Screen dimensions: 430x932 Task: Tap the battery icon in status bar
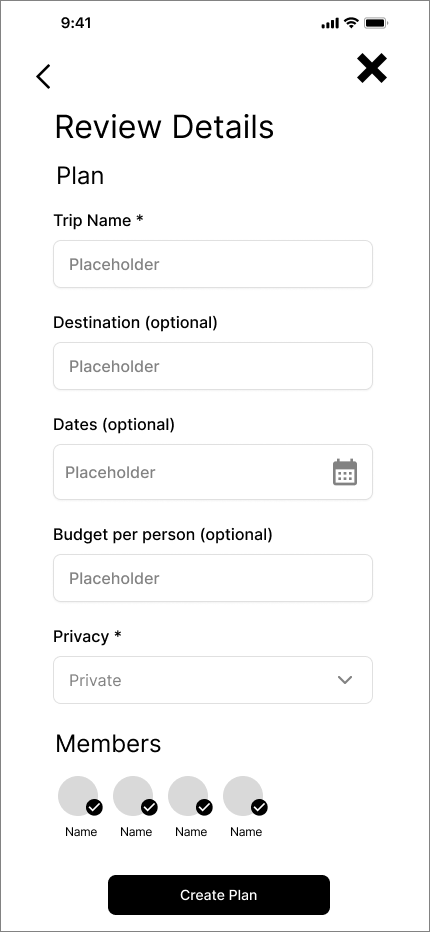click(376, 23)
